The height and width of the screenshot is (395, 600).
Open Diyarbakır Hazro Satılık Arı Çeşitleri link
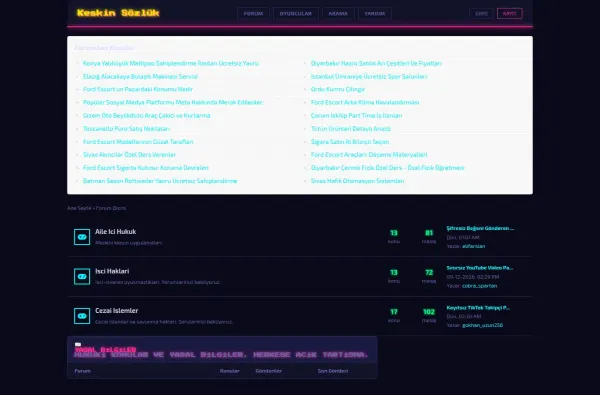376,63
